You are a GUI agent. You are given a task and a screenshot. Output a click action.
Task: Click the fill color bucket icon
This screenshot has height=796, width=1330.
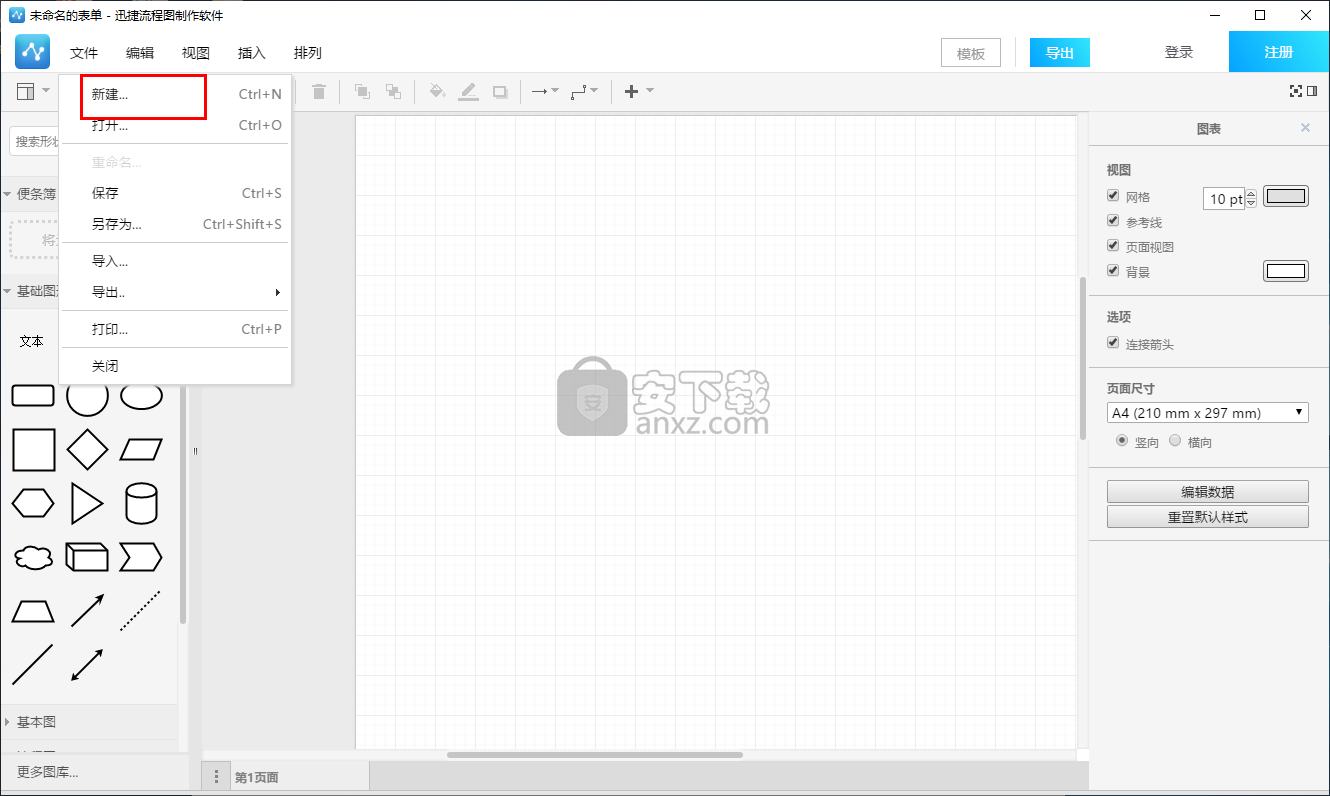[437, 92]
